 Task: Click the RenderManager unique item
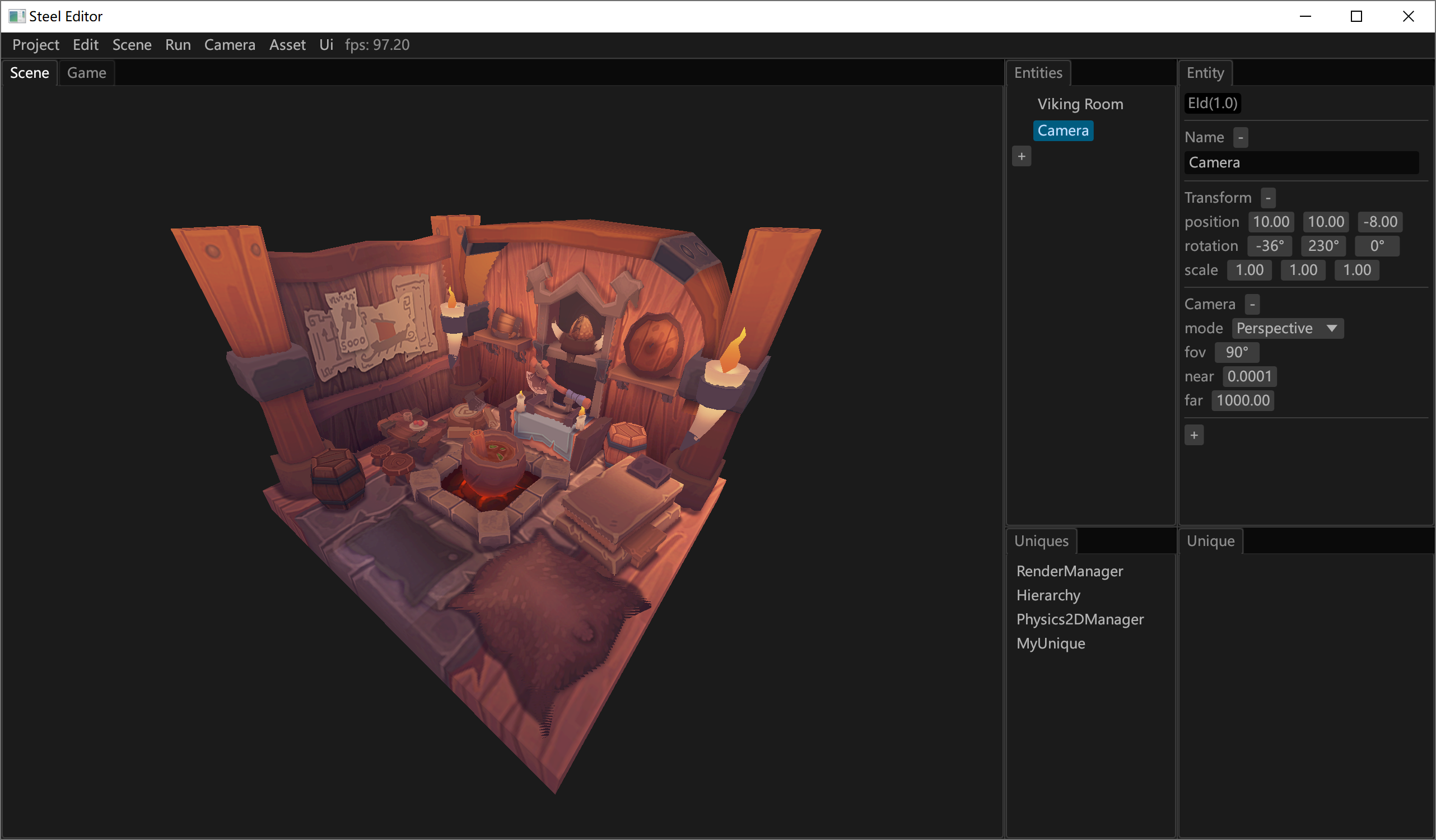[1069, 571]
